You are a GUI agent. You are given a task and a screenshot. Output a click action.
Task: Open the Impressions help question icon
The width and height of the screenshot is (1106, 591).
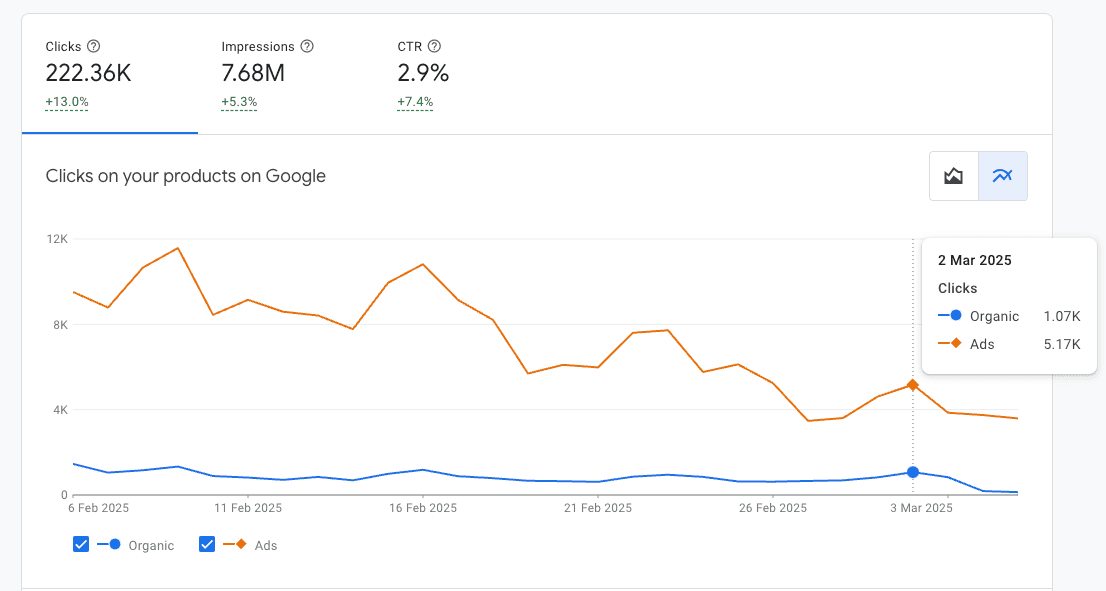pyautogui.click(x=307, y=47)
